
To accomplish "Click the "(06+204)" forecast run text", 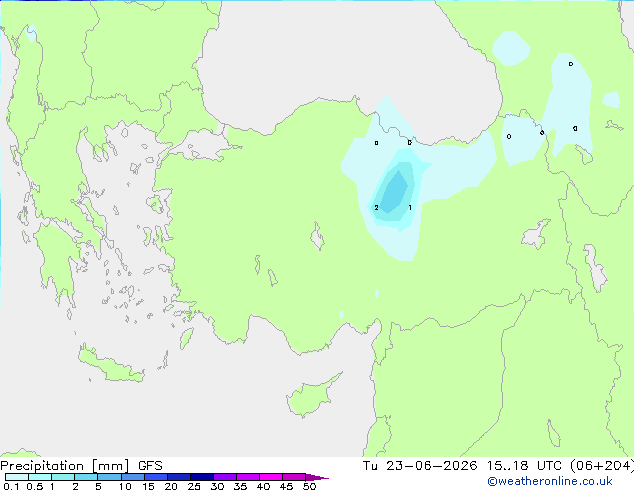I will coord(602,466).
